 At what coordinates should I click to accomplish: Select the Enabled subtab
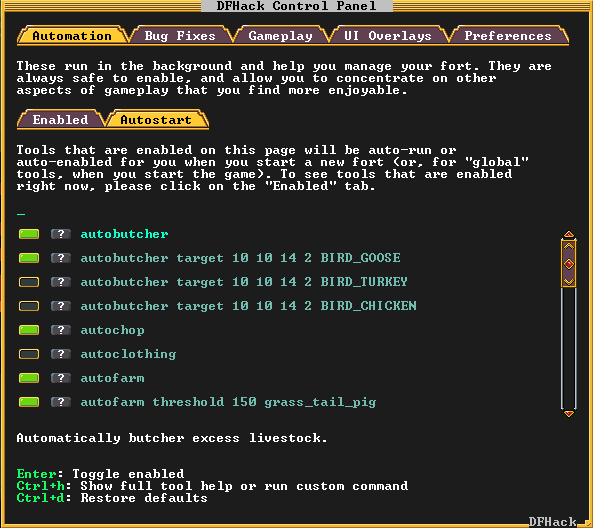[x=61, y=120]
